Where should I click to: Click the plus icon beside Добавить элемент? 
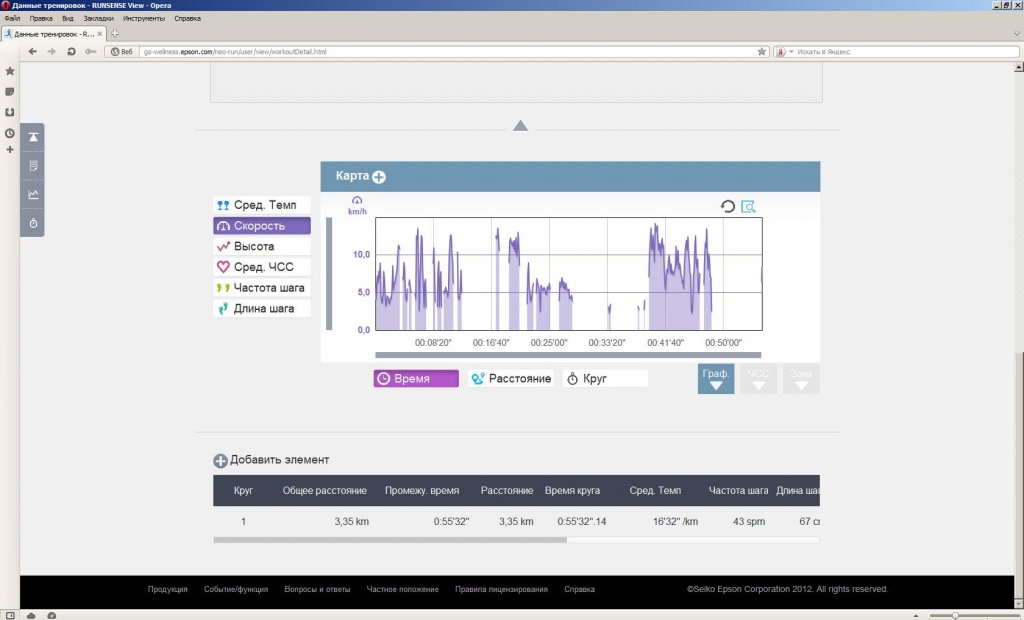tap(220, 461)
